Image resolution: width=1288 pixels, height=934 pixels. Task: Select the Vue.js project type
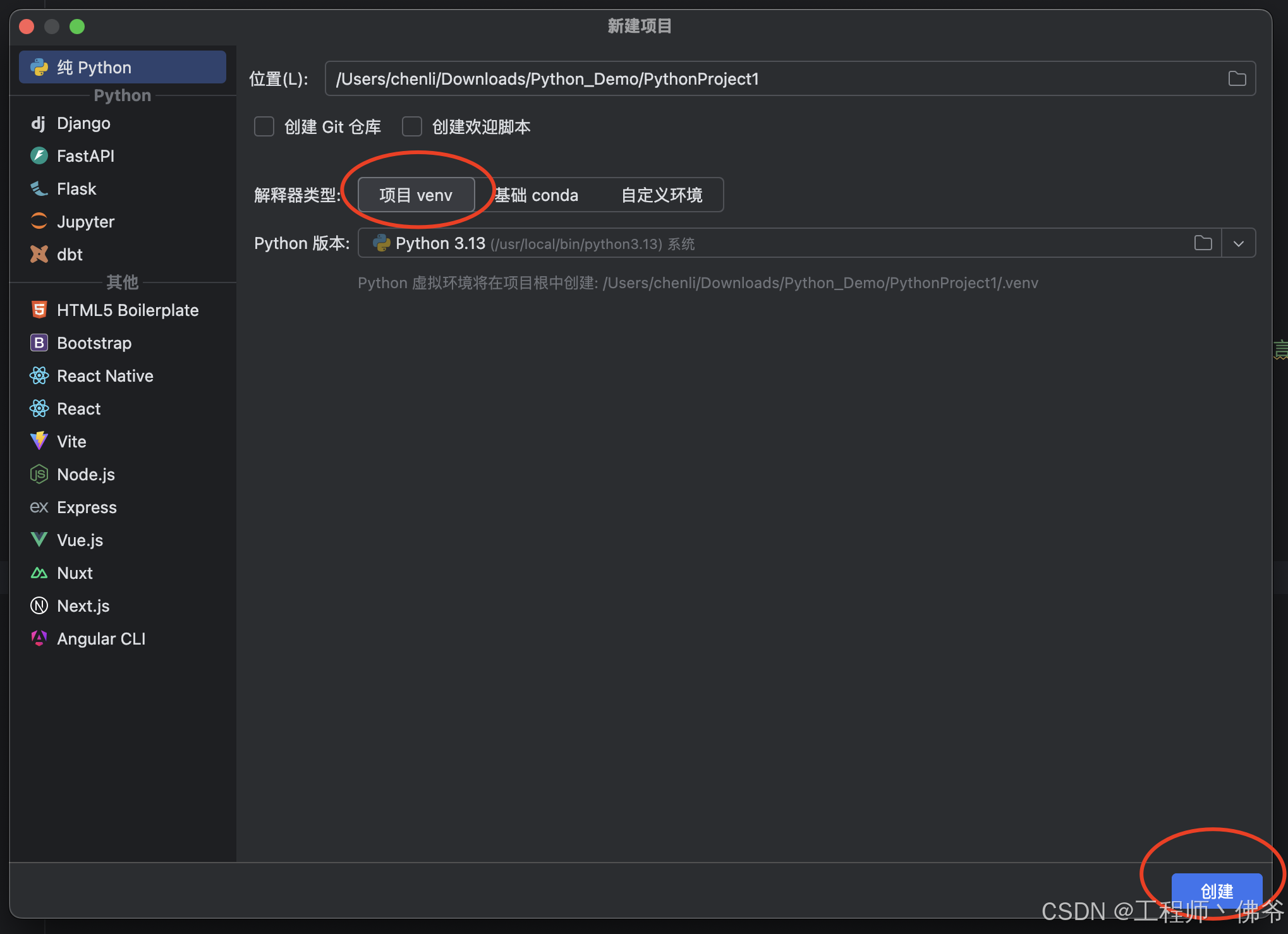coord(80,540)
